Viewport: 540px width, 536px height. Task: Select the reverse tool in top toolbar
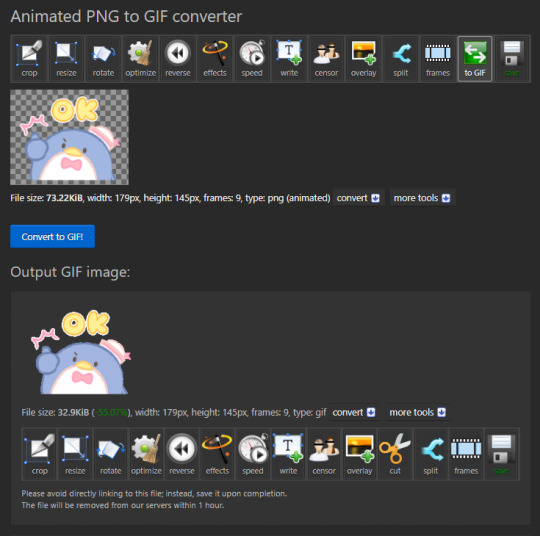(x=178, y=59)
